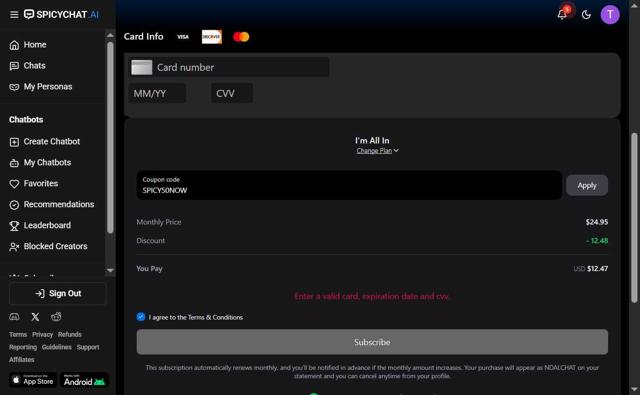
Task: Click the Blocked Creators user icon
Action: tap(14, 247)
